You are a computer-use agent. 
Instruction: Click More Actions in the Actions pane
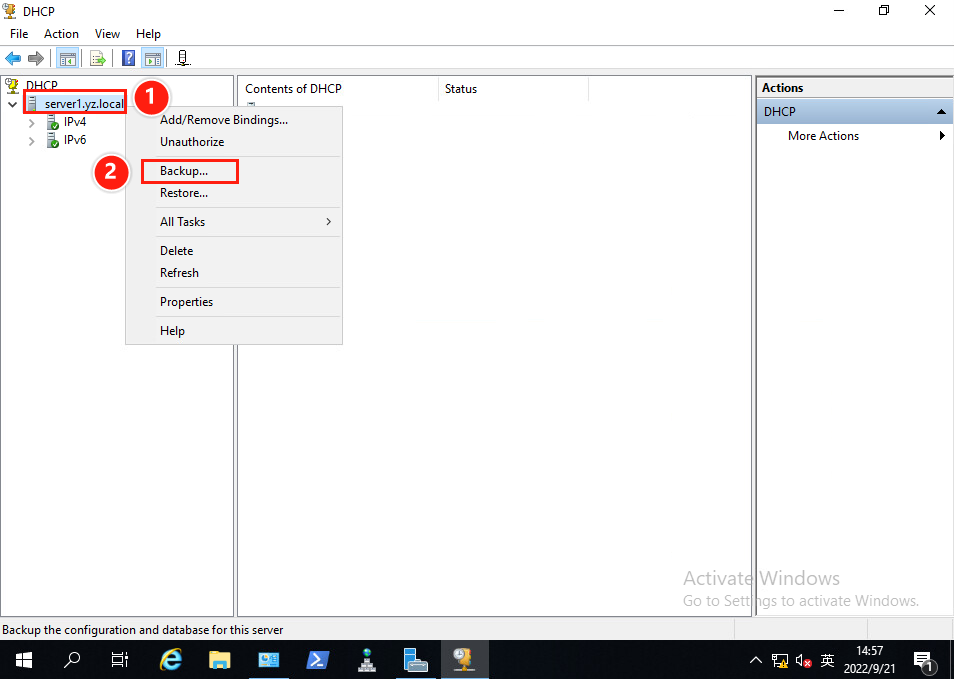point(823,135)
